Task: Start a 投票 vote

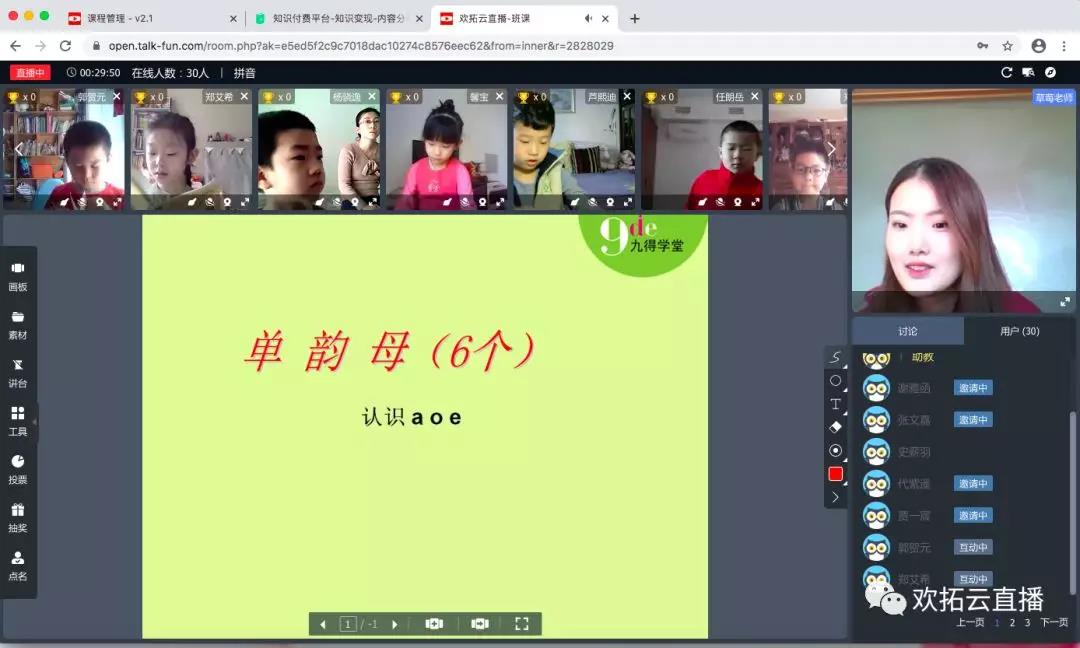Action: point(17,471)
